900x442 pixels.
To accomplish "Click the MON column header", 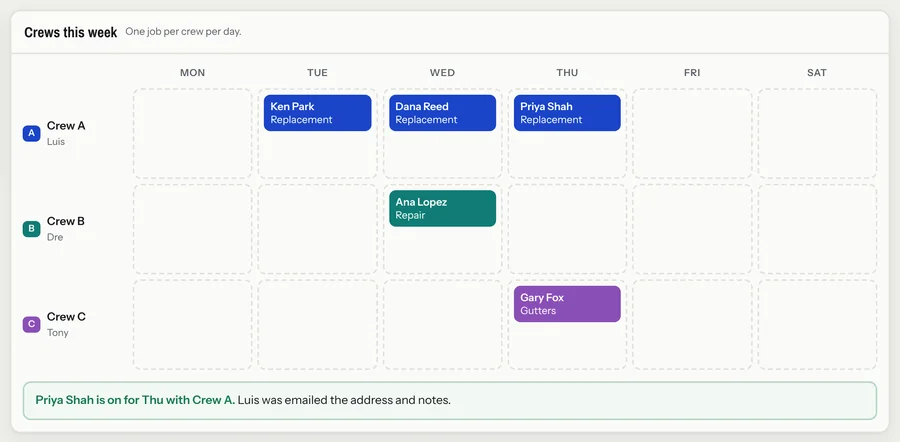I will coord(192,73).
